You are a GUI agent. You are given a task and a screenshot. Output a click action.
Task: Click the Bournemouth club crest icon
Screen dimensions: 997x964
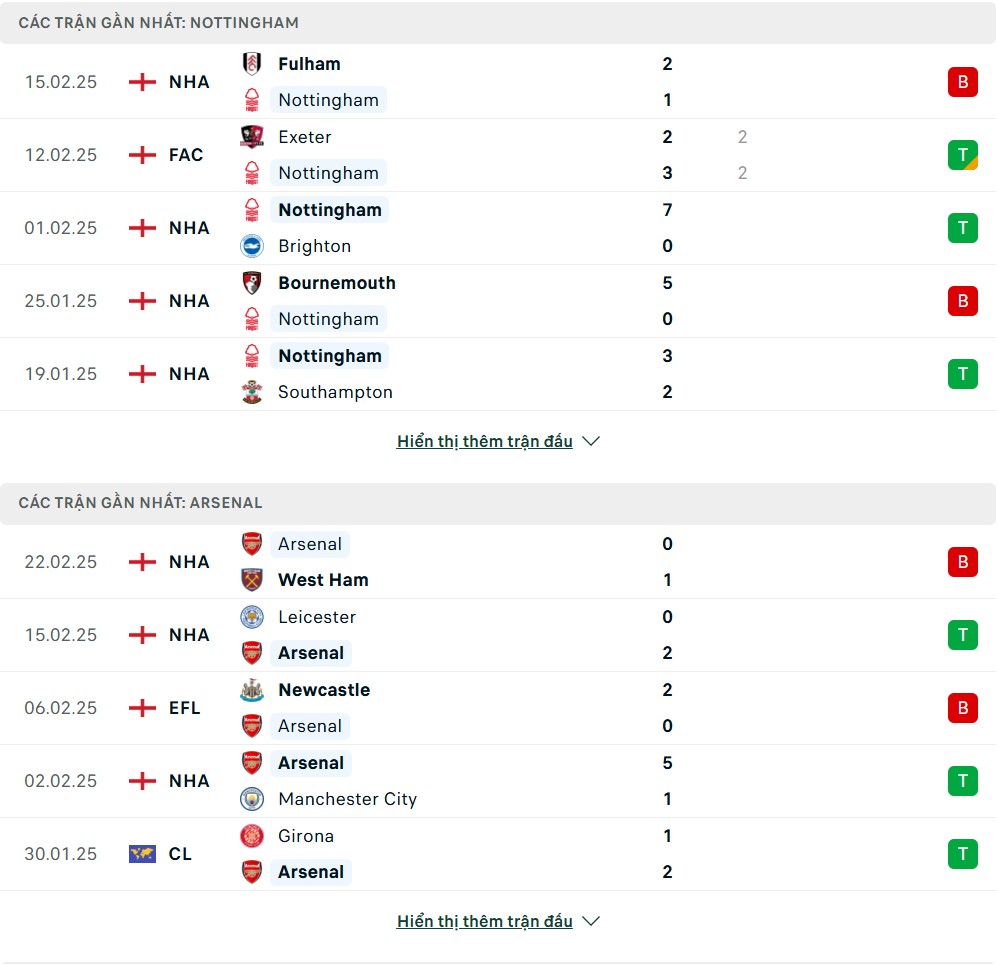coord(252,283)
